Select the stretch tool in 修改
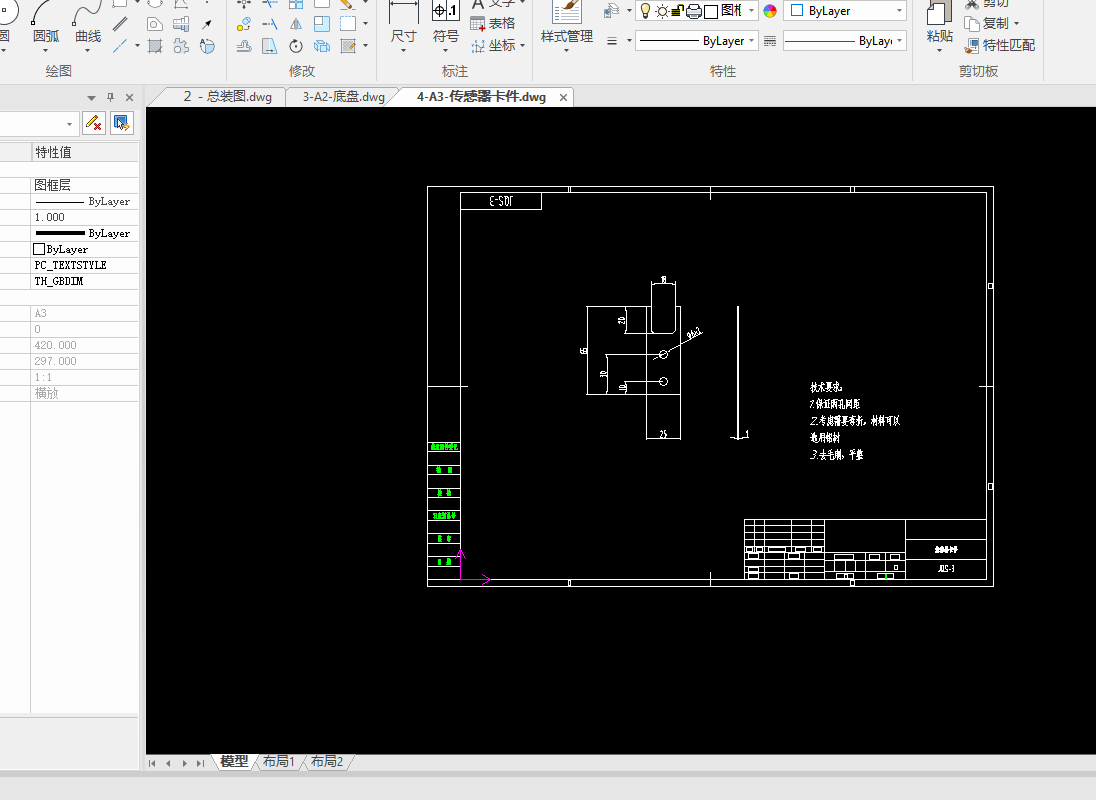 [270, 46]
